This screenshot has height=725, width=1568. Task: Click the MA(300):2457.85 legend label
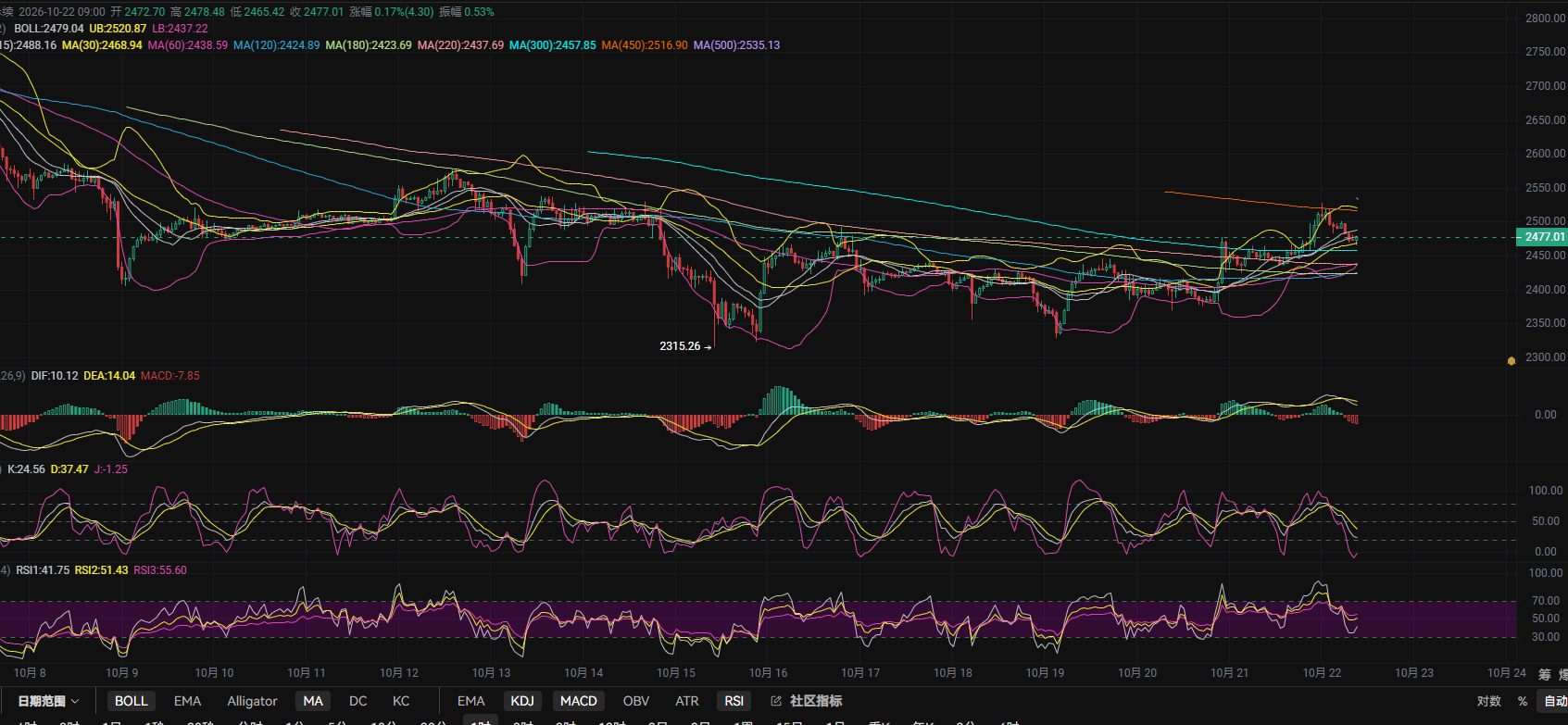point(553,45)
